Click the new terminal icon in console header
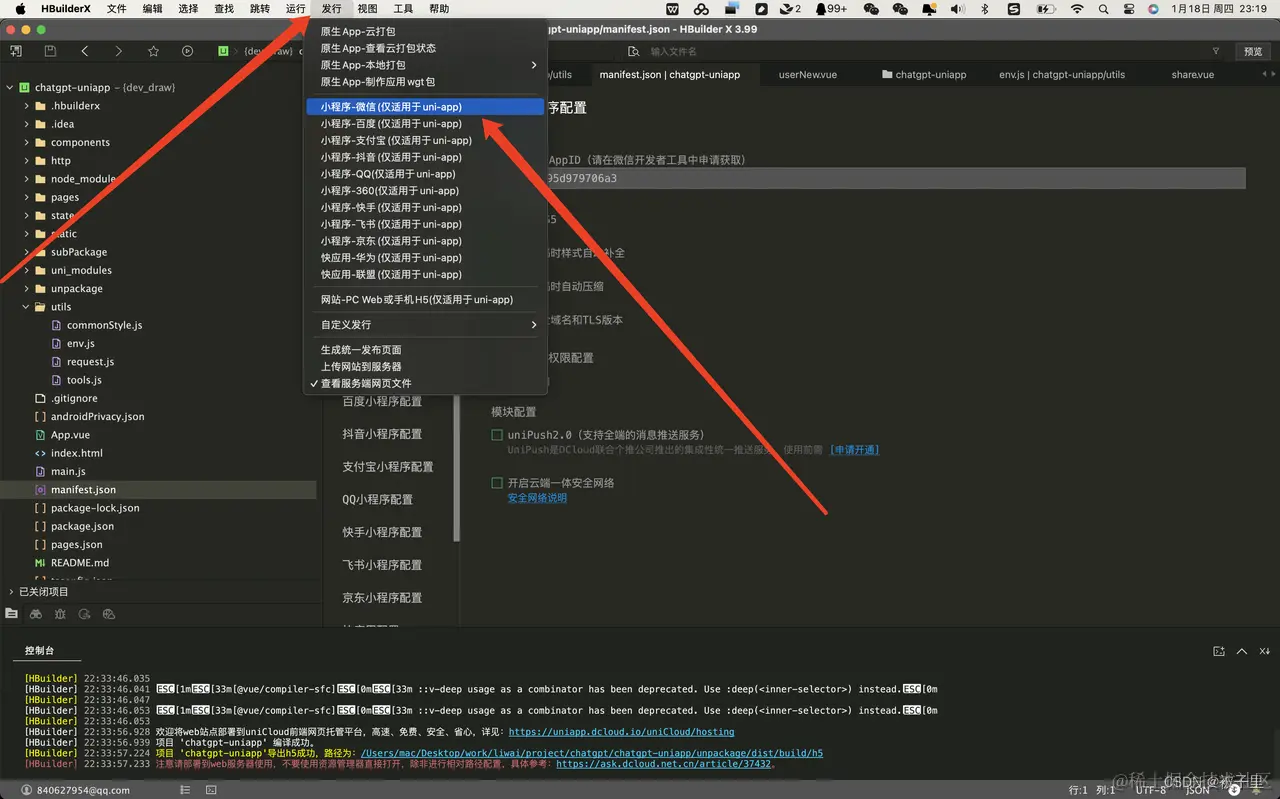Viewport: 1280px width, 799px height. (1219, 651)
